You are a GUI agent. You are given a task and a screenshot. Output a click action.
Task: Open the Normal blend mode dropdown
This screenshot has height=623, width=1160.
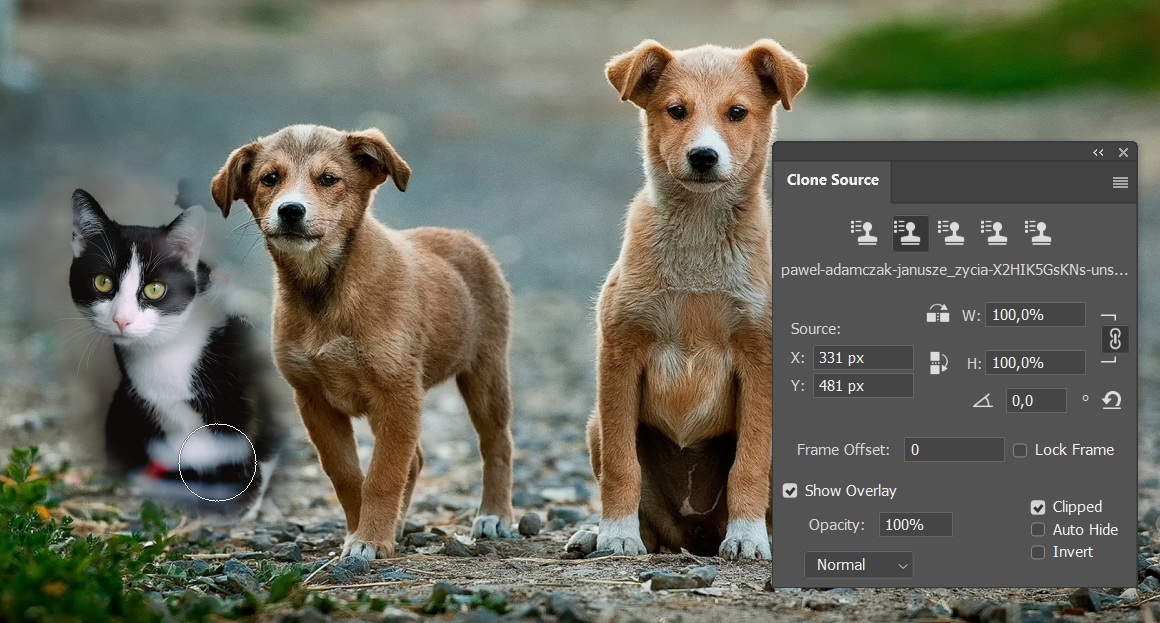coord(858,564)
